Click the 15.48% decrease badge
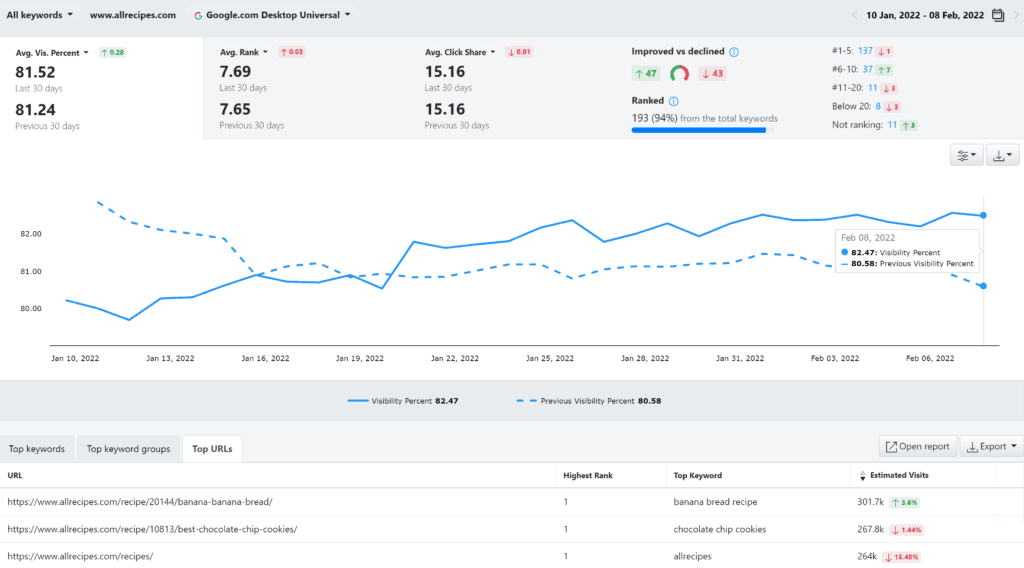Viewport: 1024px width, 568px height. click(901, 557)
